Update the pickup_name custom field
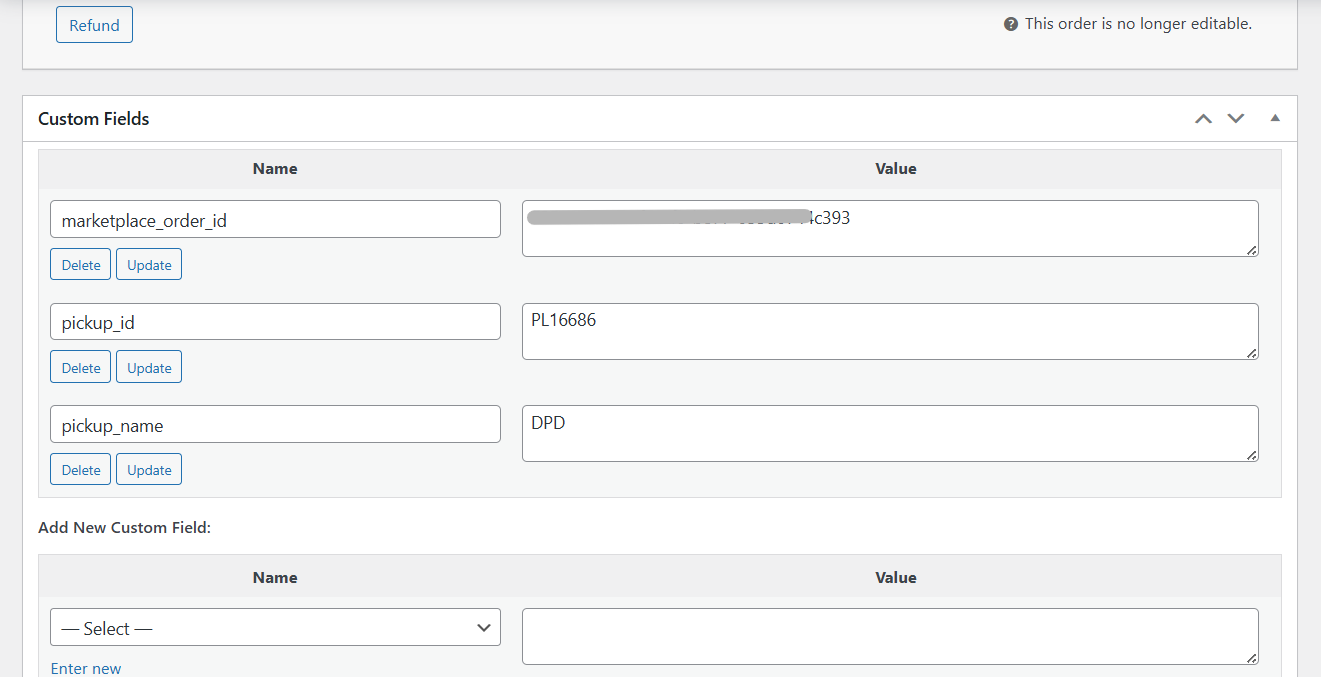The image size is (1321, 677). tap(149, 470)
